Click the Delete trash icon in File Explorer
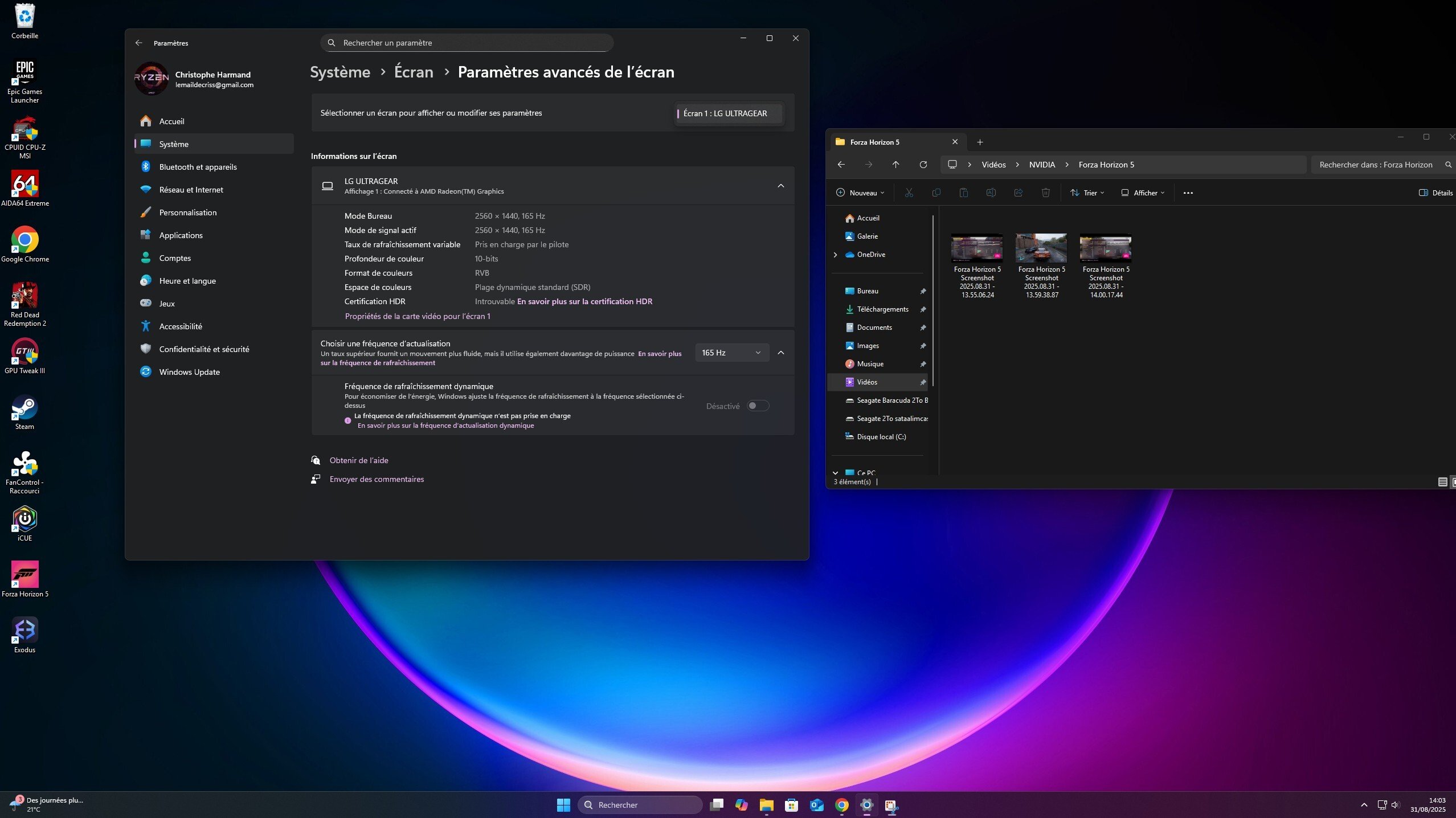Image resolution: width=1456 pixels, height=818 pixels. point(1046,193)
